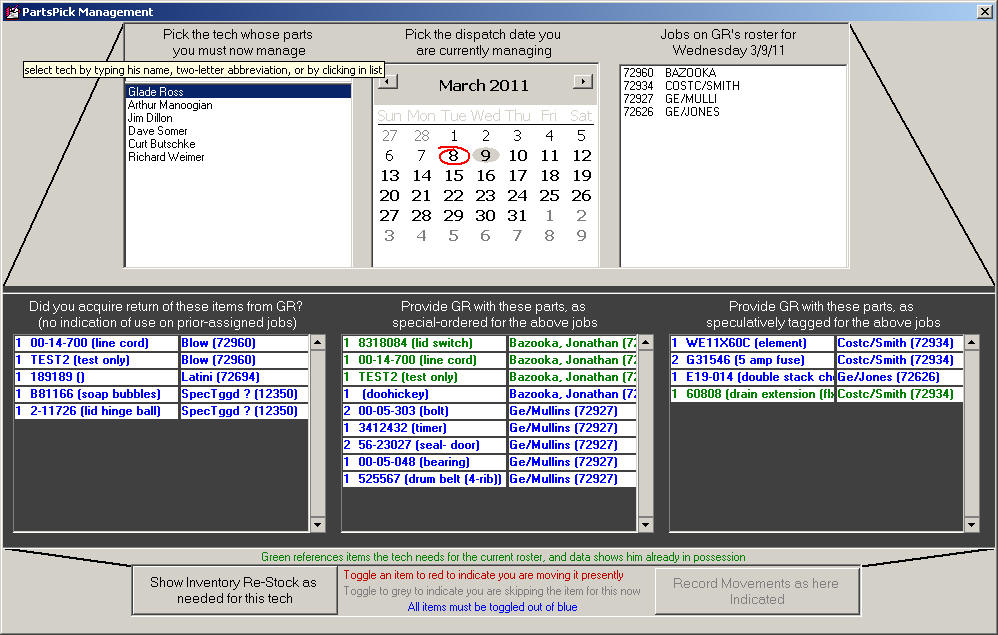998x635 pixels.
Task: Close the PartsPick Management window
Action: (983, 12)
